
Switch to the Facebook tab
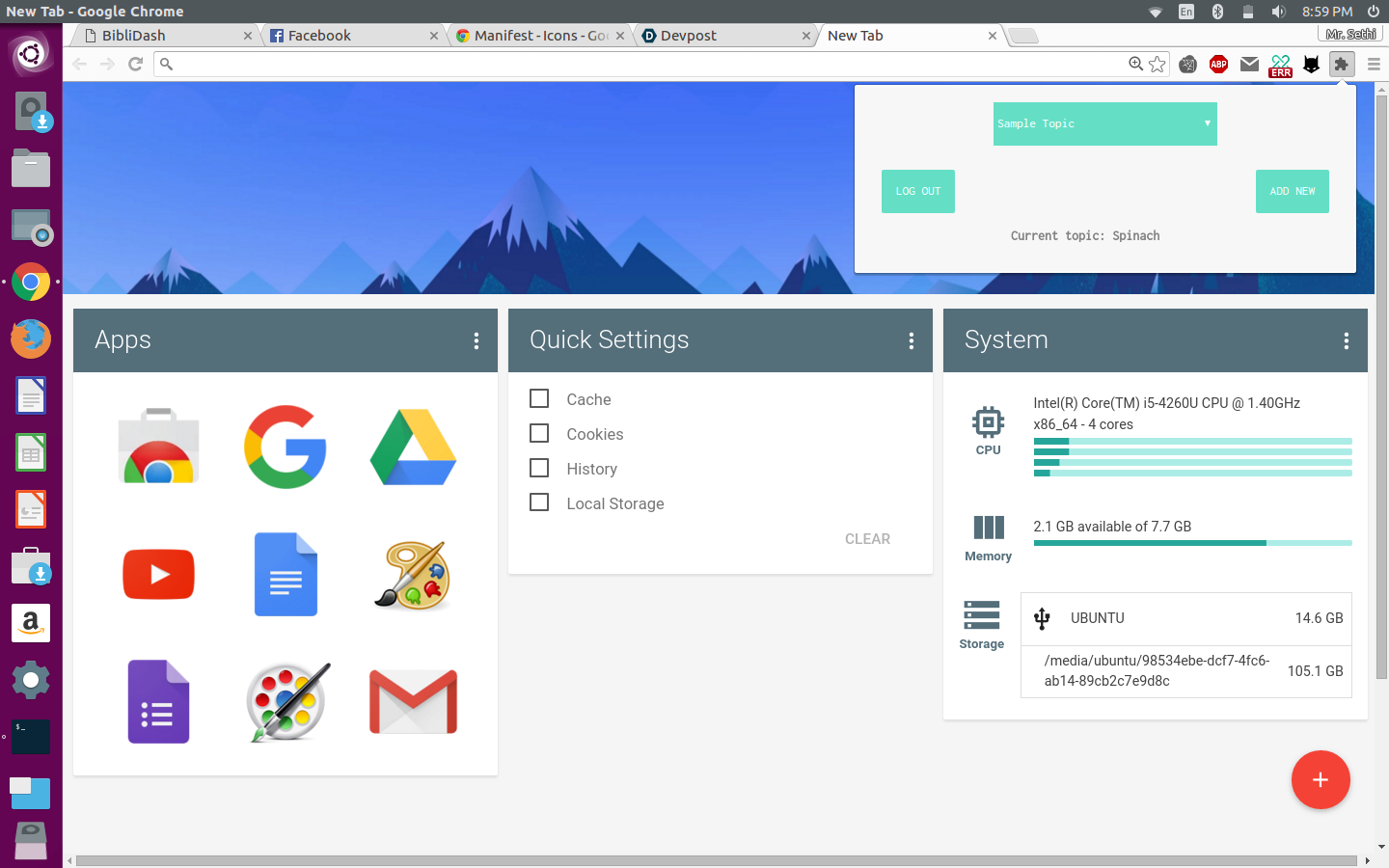point(352,36)
